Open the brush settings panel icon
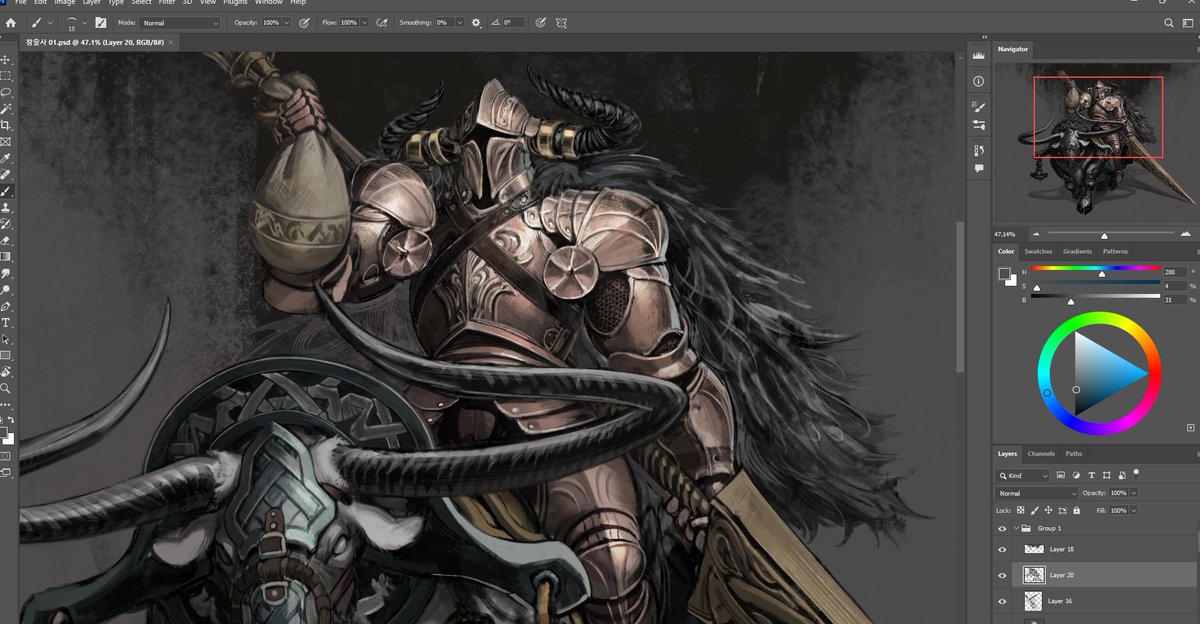This screenshot has height=624, width=1200. (x=100, y=22)
